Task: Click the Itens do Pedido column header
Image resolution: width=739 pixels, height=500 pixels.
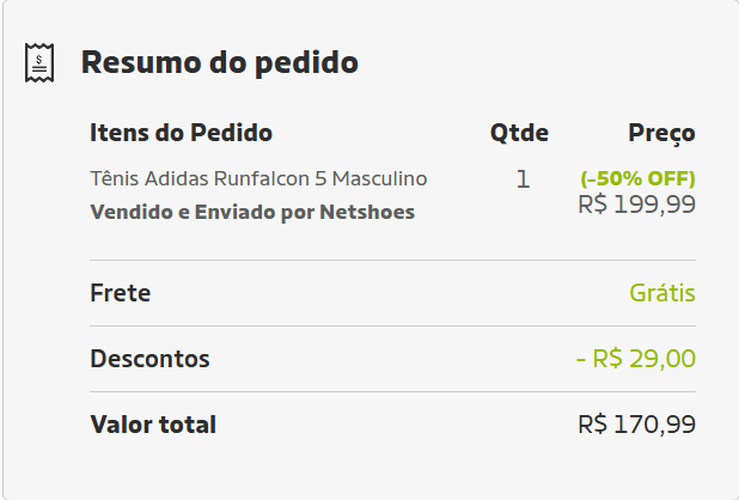Action: 181,132
